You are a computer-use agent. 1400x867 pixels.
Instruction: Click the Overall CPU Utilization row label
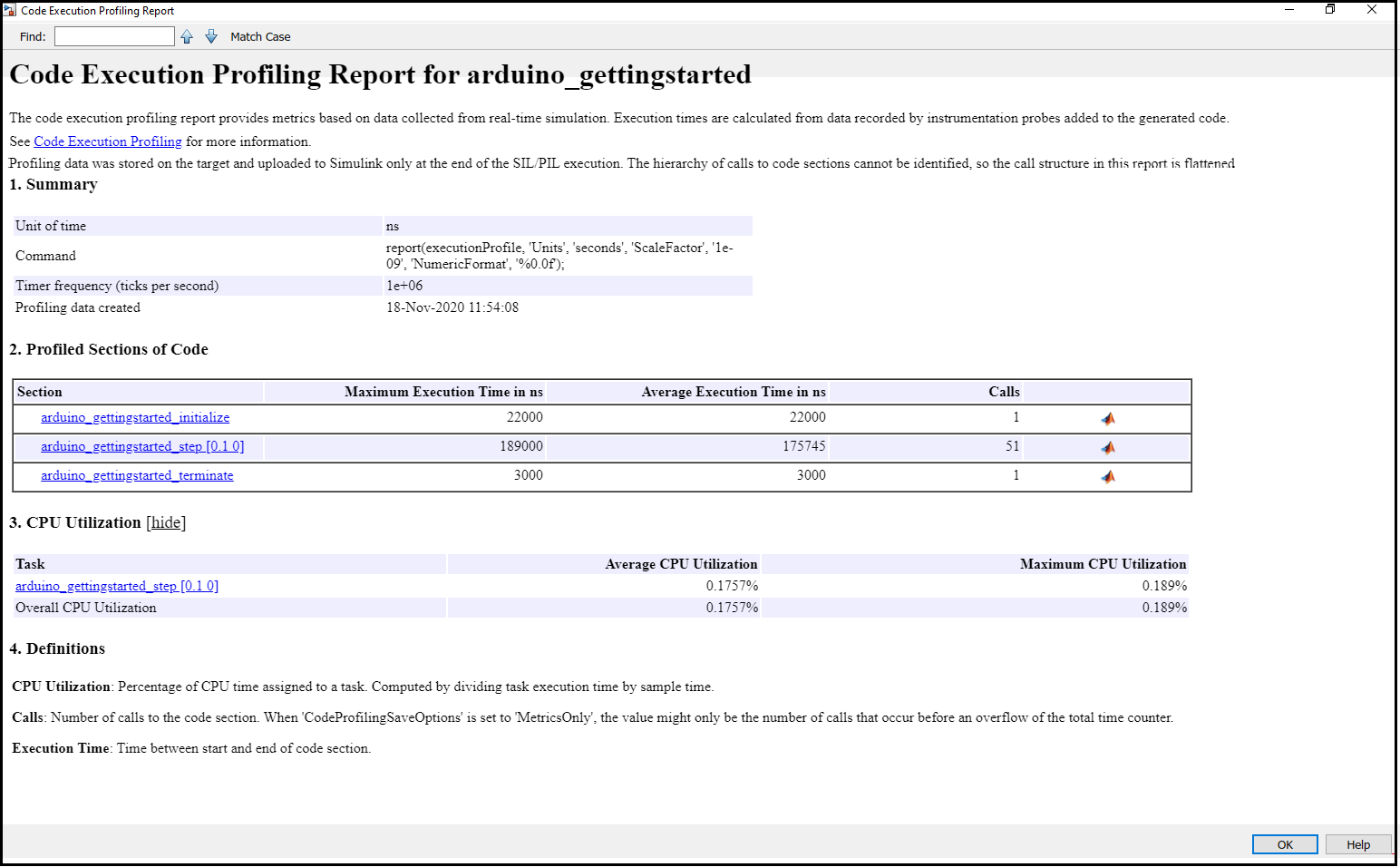click(x=86, y=608)
